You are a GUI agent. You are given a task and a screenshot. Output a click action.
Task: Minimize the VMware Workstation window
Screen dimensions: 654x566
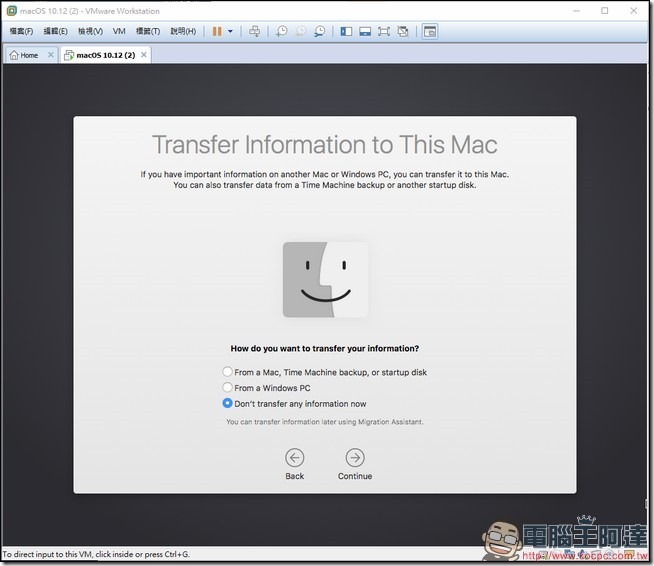pyautogui.click(x=577, y=11)
